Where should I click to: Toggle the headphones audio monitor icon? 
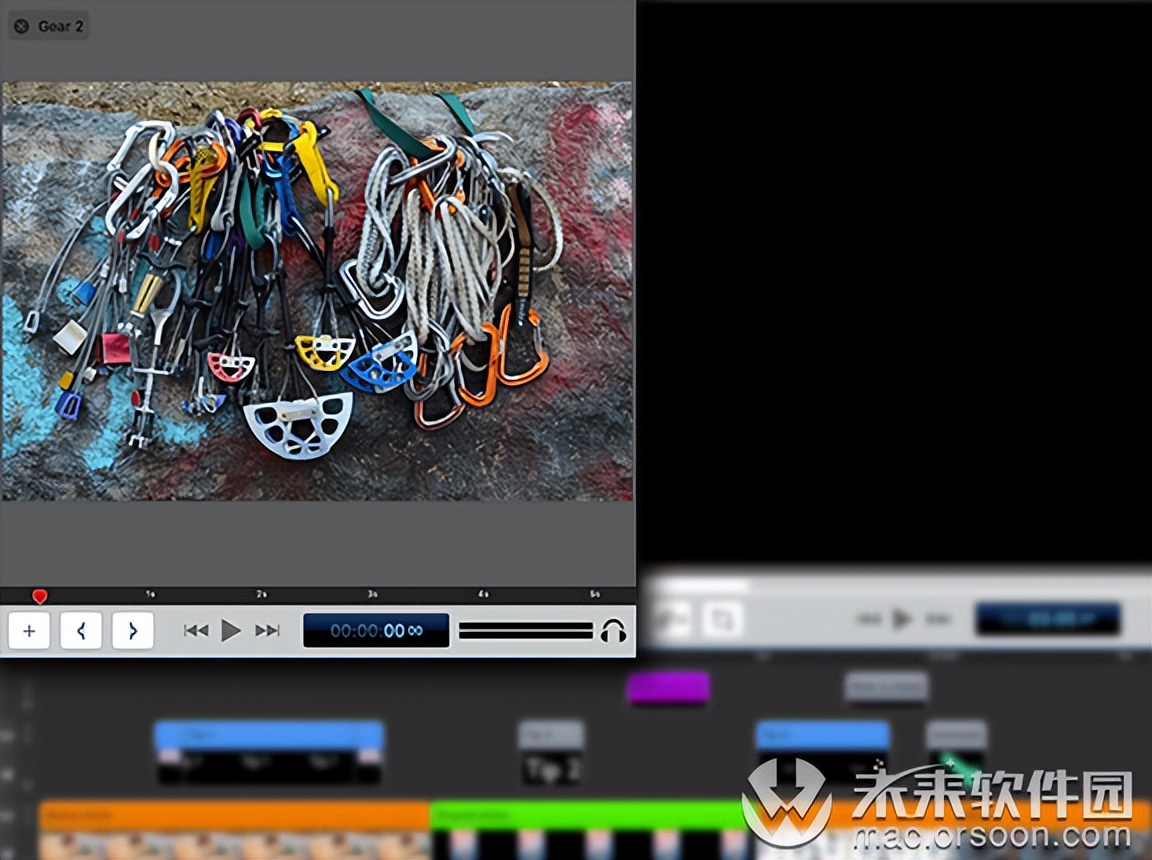(x=613, y=631)
